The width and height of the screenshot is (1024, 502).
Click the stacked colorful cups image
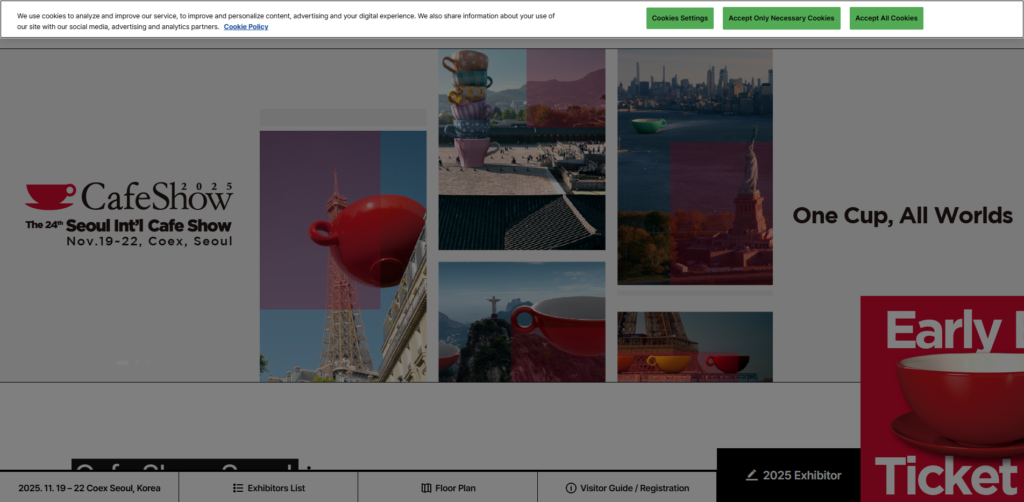522,149
